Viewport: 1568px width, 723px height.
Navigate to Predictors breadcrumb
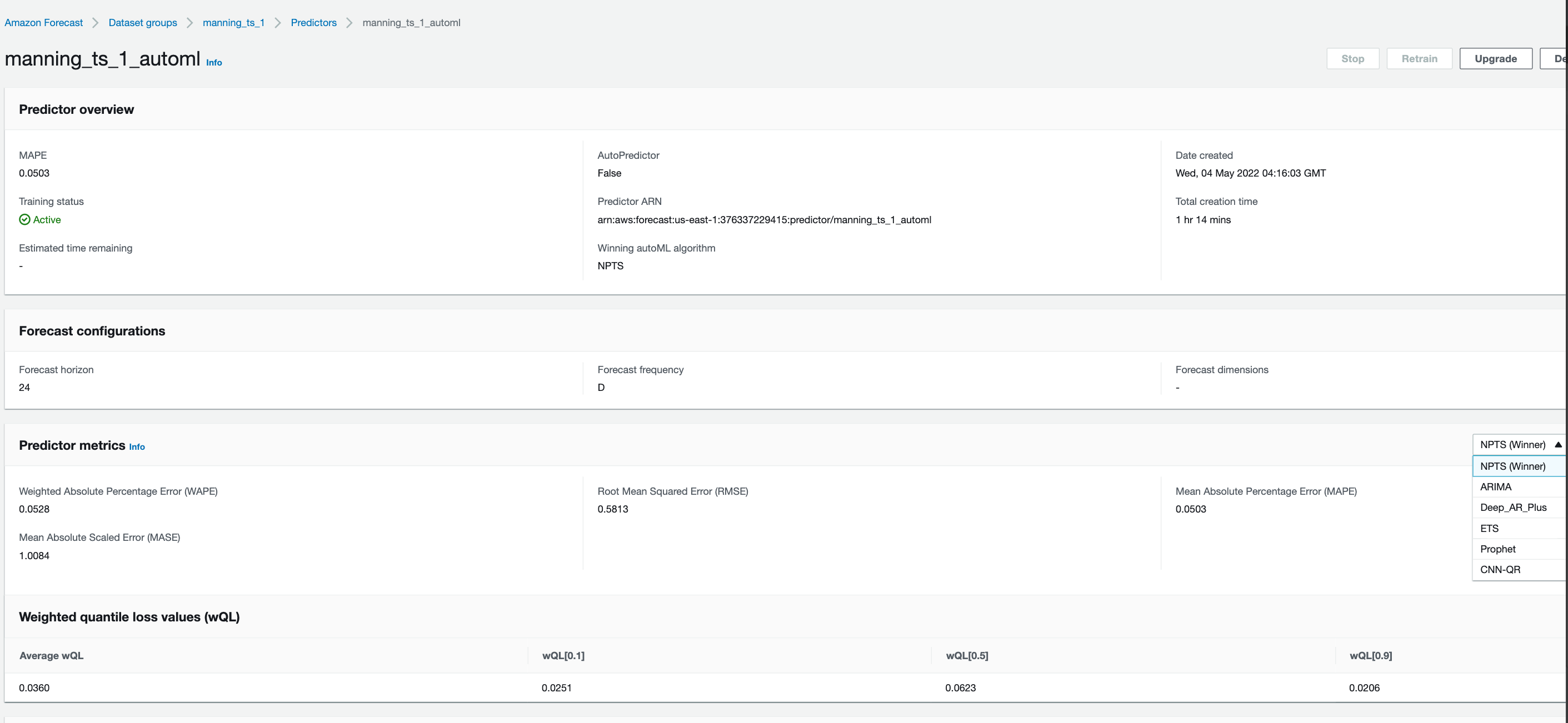313,23
